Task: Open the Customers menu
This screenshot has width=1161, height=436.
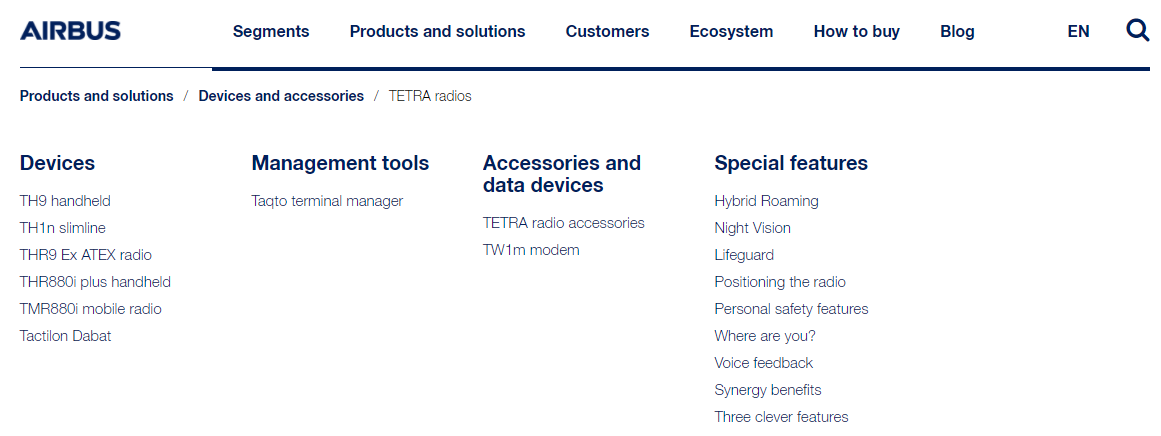Action: point(607,32)
